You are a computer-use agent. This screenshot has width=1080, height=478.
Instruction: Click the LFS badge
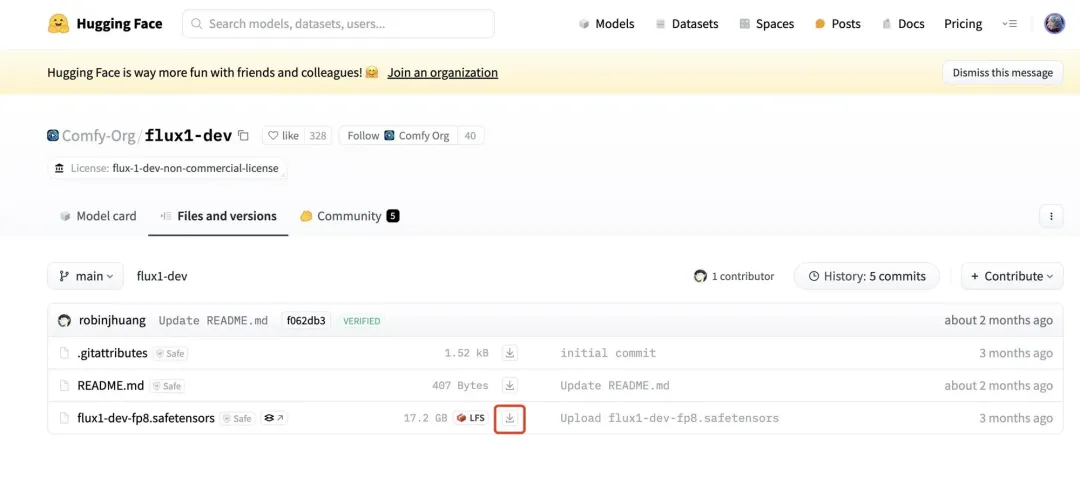click(470, 418)
